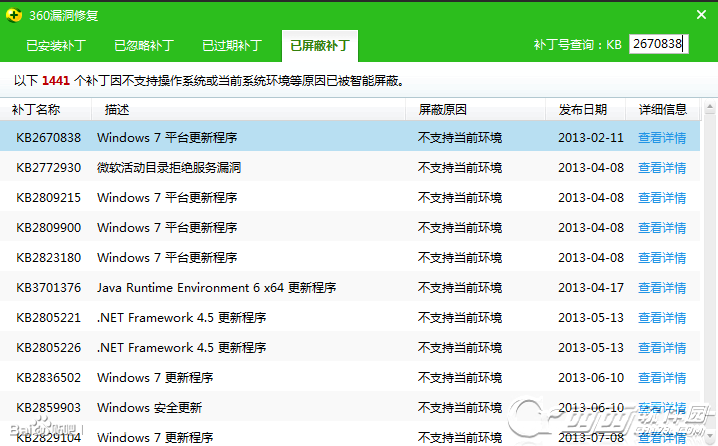The height and width of the screenshot is (446, 718).
Task: Select the KB2823180 patch name
Action: coord(49,258)
